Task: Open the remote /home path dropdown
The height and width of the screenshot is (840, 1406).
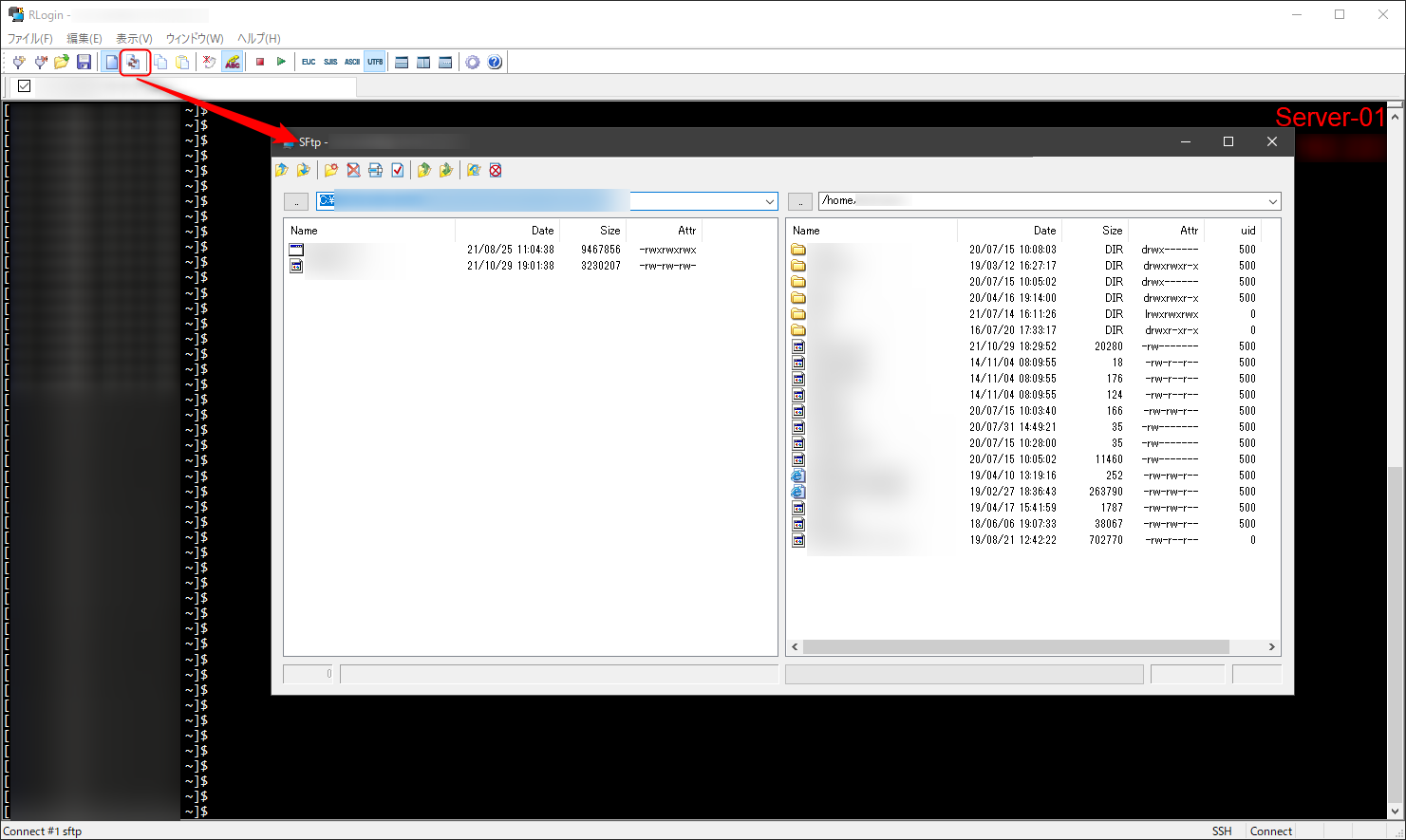Action: point(1273,200)
